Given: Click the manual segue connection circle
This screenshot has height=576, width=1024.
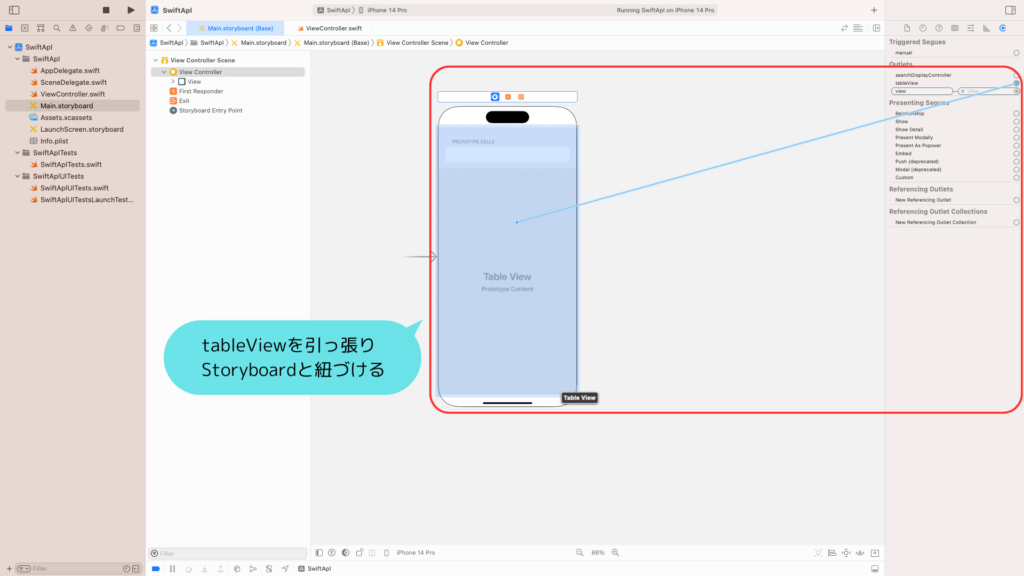Looking at the screenshot, I should point(1016,53).
